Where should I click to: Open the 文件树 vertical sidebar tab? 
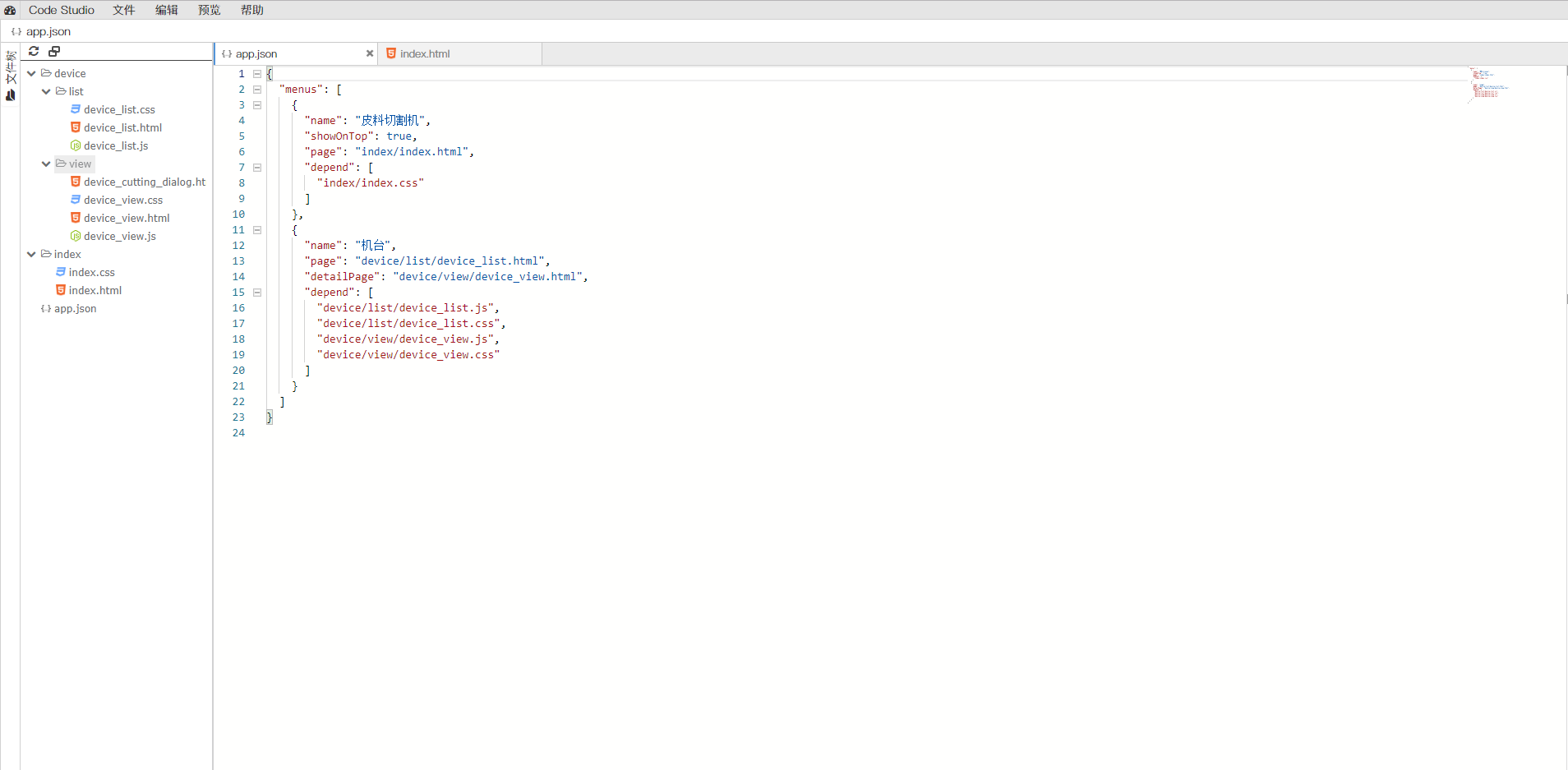pyautogui.click(x=11, y=68)
